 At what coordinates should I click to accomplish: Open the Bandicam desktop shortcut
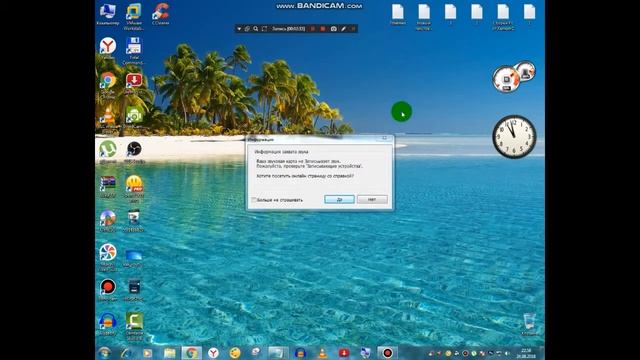click(x=108, y=289)
